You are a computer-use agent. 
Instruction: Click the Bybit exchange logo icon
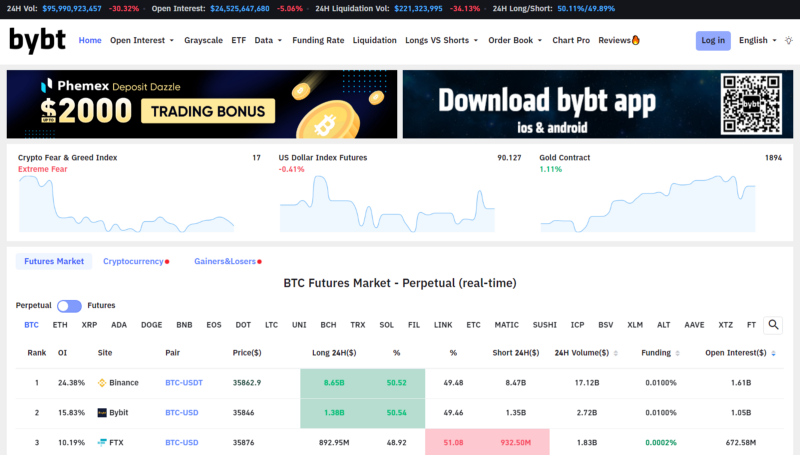(102, 413)
